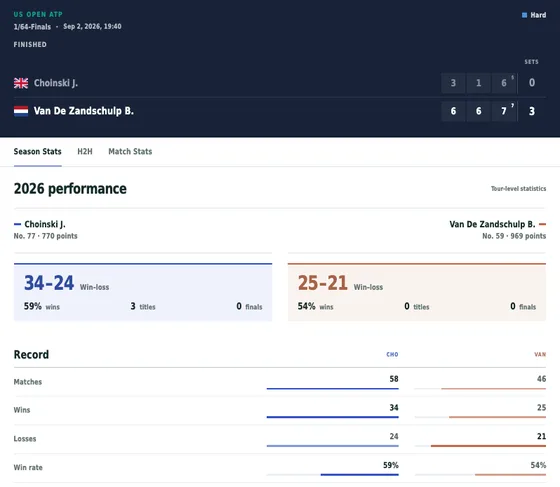Click Choinski's third set score 6
The height and width of the screenshot is (487, 560).
(x=504, y=83)
